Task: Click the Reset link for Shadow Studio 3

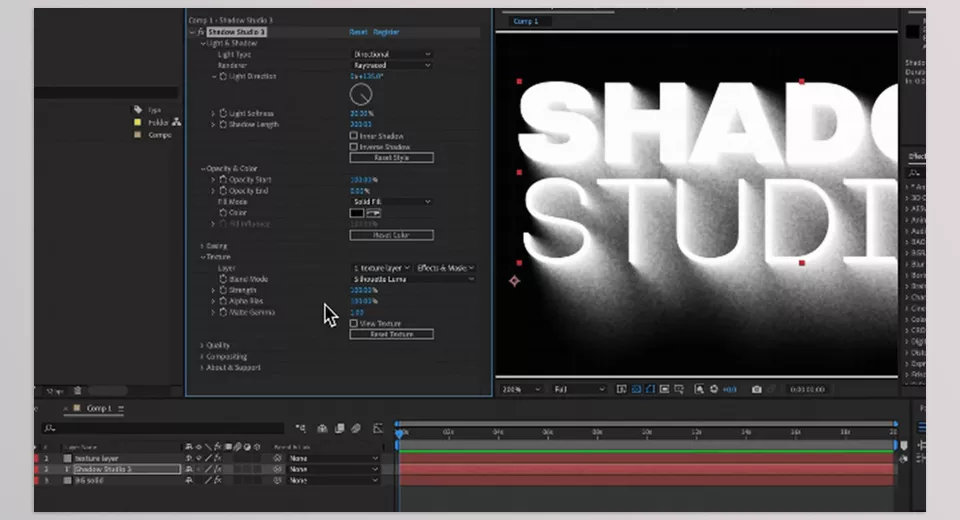Action: 358,32
